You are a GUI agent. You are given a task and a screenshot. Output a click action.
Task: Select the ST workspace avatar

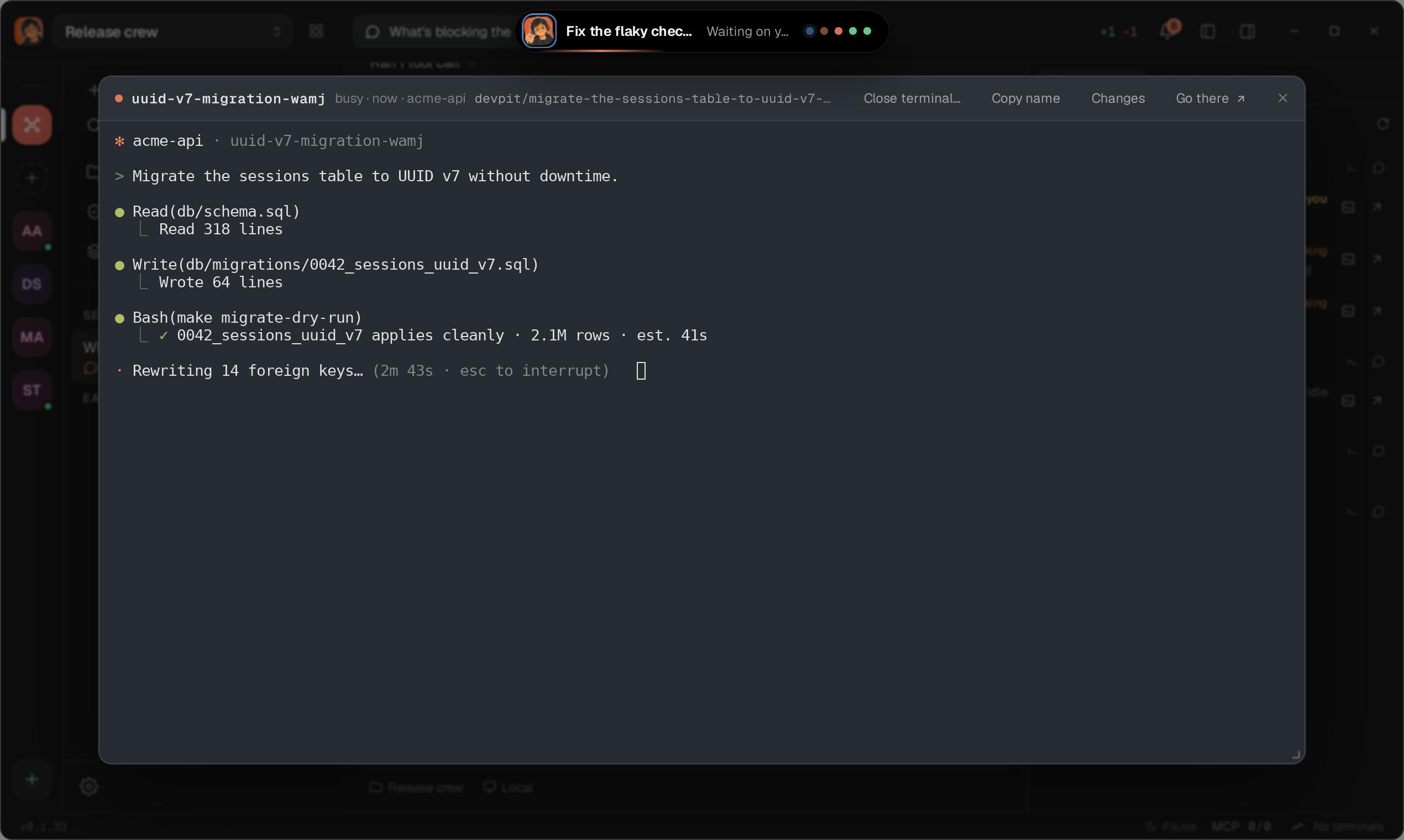32,390
